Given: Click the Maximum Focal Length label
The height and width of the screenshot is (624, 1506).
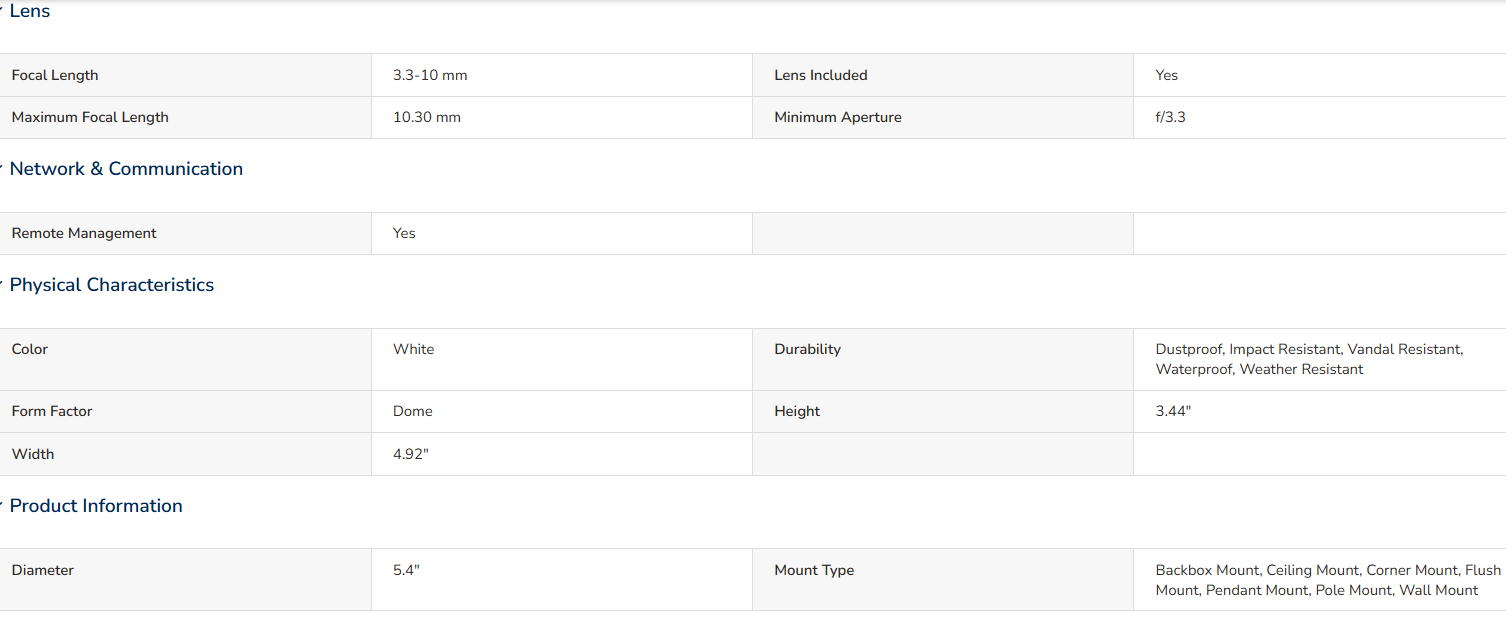Looking at the screenshot, I should pos(90,117).
